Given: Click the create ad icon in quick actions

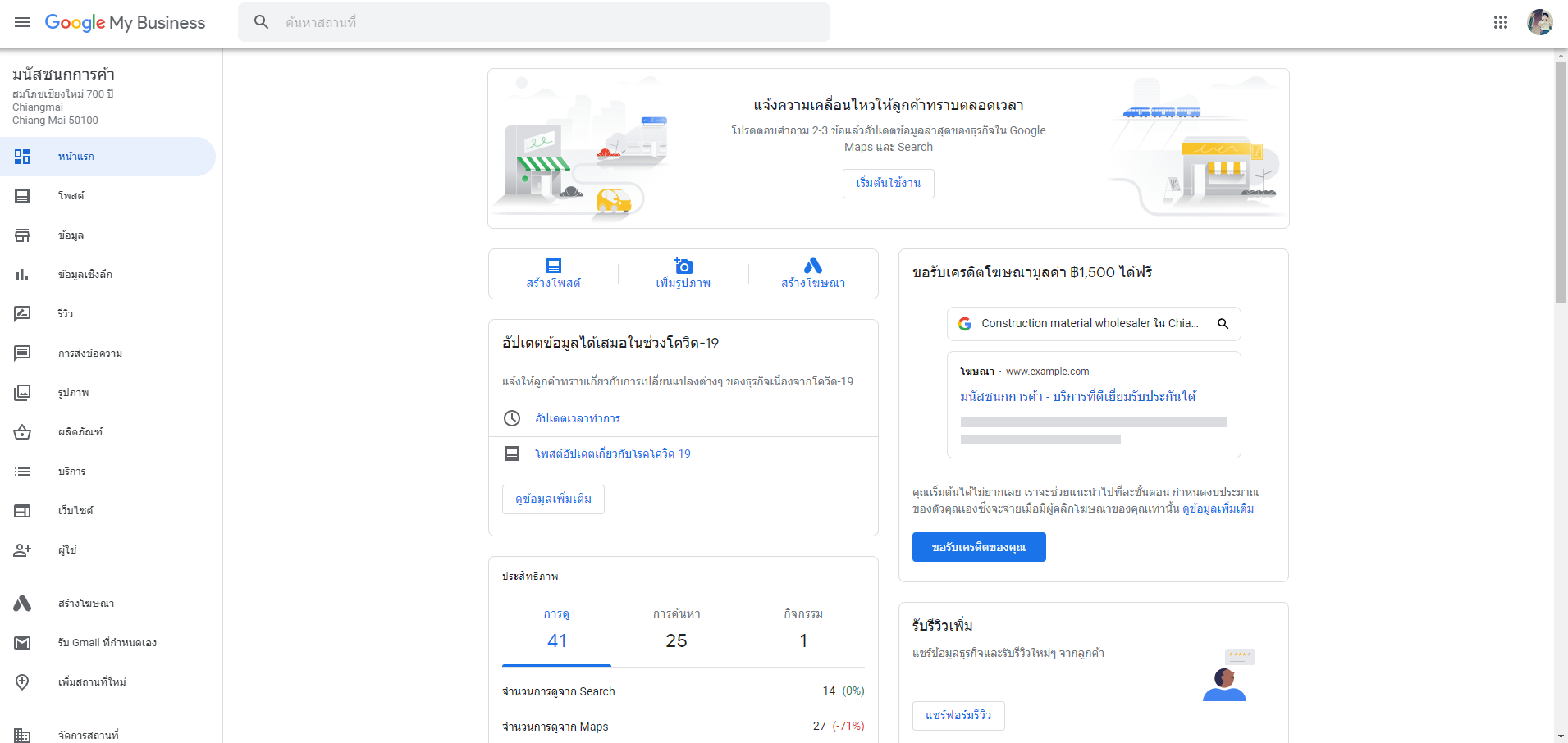Looking at the screenshot, I should [813, 266].
